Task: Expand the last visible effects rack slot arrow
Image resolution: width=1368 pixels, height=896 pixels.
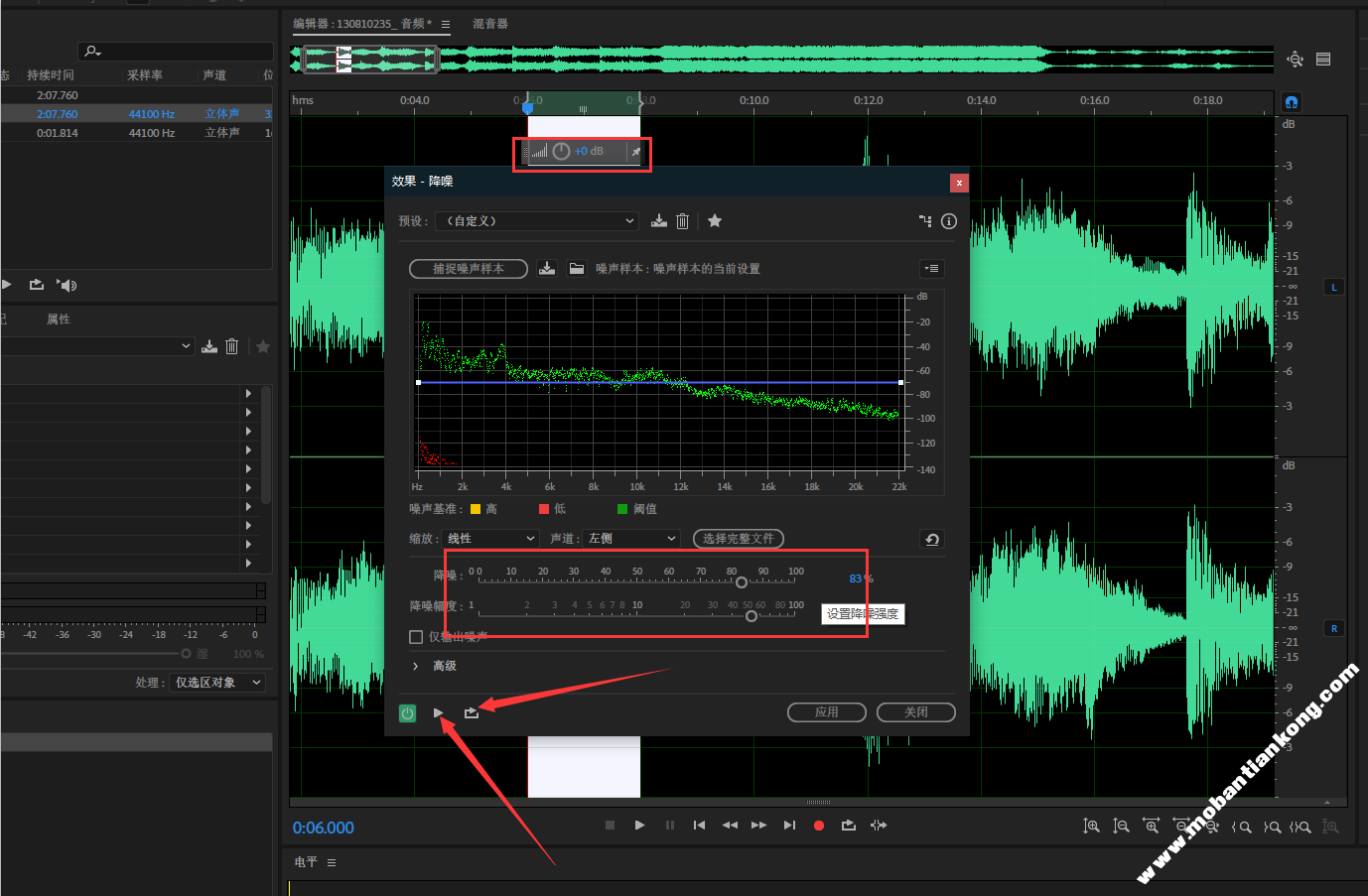Action: point(248,563)
